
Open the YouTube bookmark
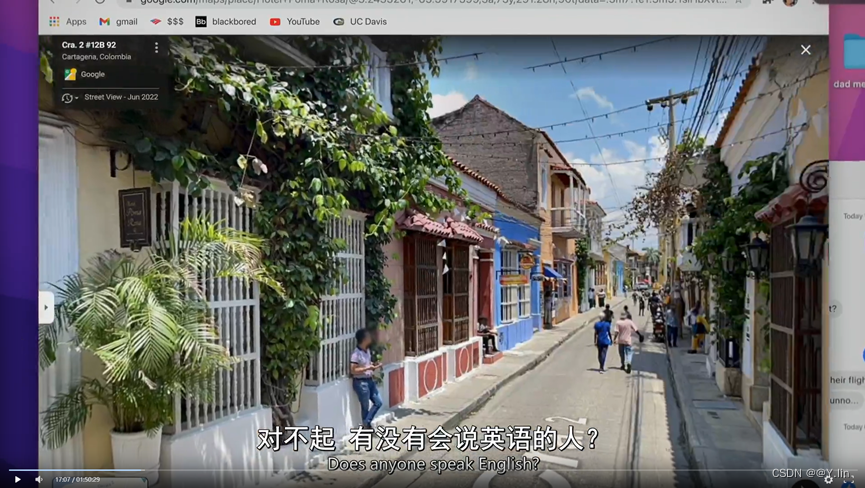coord(295,22)
